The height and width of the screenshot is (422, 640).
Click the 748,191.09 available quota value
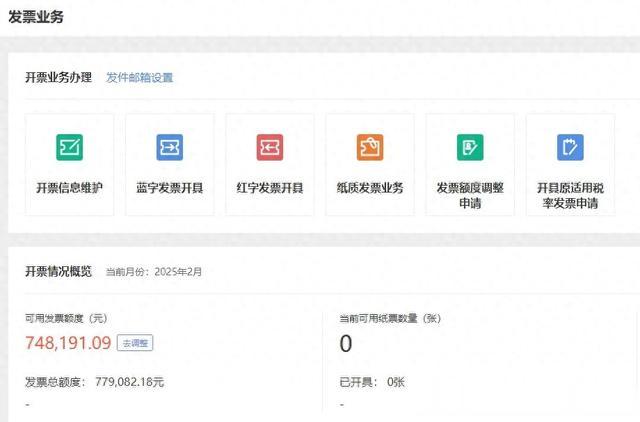(68, 343)
